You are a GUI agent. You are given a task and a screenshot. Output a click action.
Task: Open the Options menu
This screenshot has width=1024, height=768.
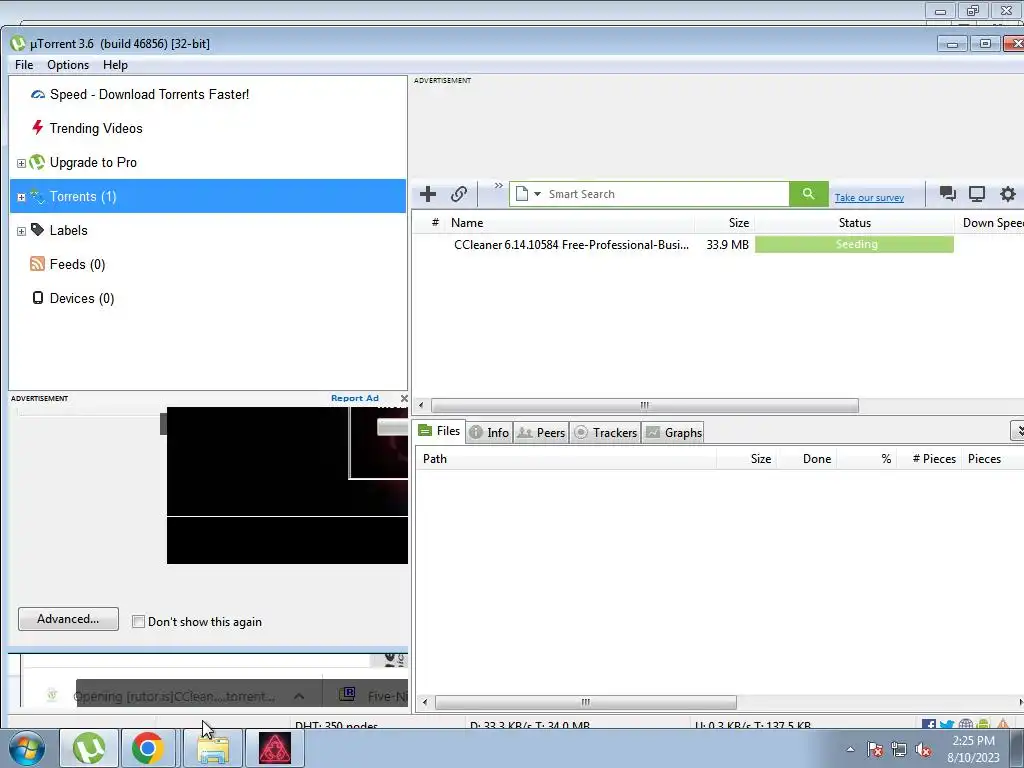pos(68,65)
